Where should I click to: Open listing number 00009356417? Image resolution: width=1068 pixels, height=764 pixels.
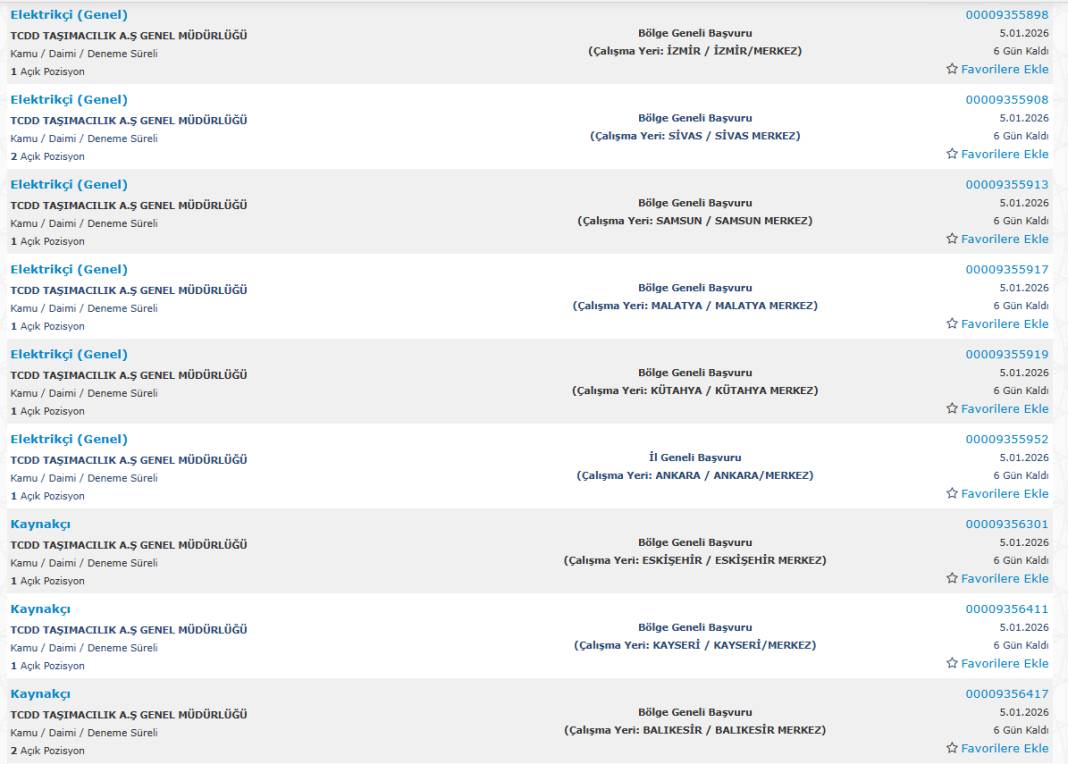(x=1006, y=694)
